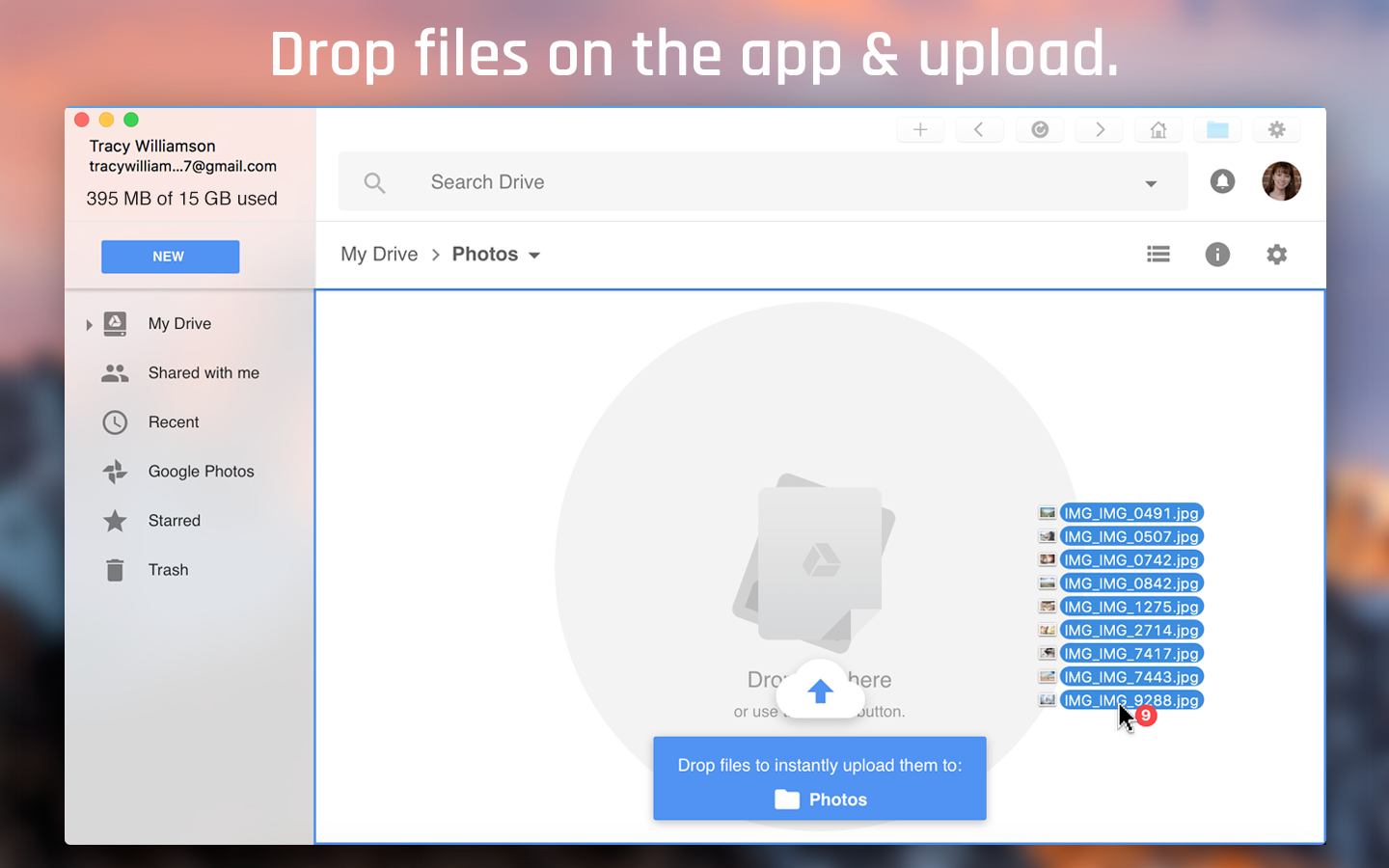Expand the My Drive tree arrow

click(89, 325)
